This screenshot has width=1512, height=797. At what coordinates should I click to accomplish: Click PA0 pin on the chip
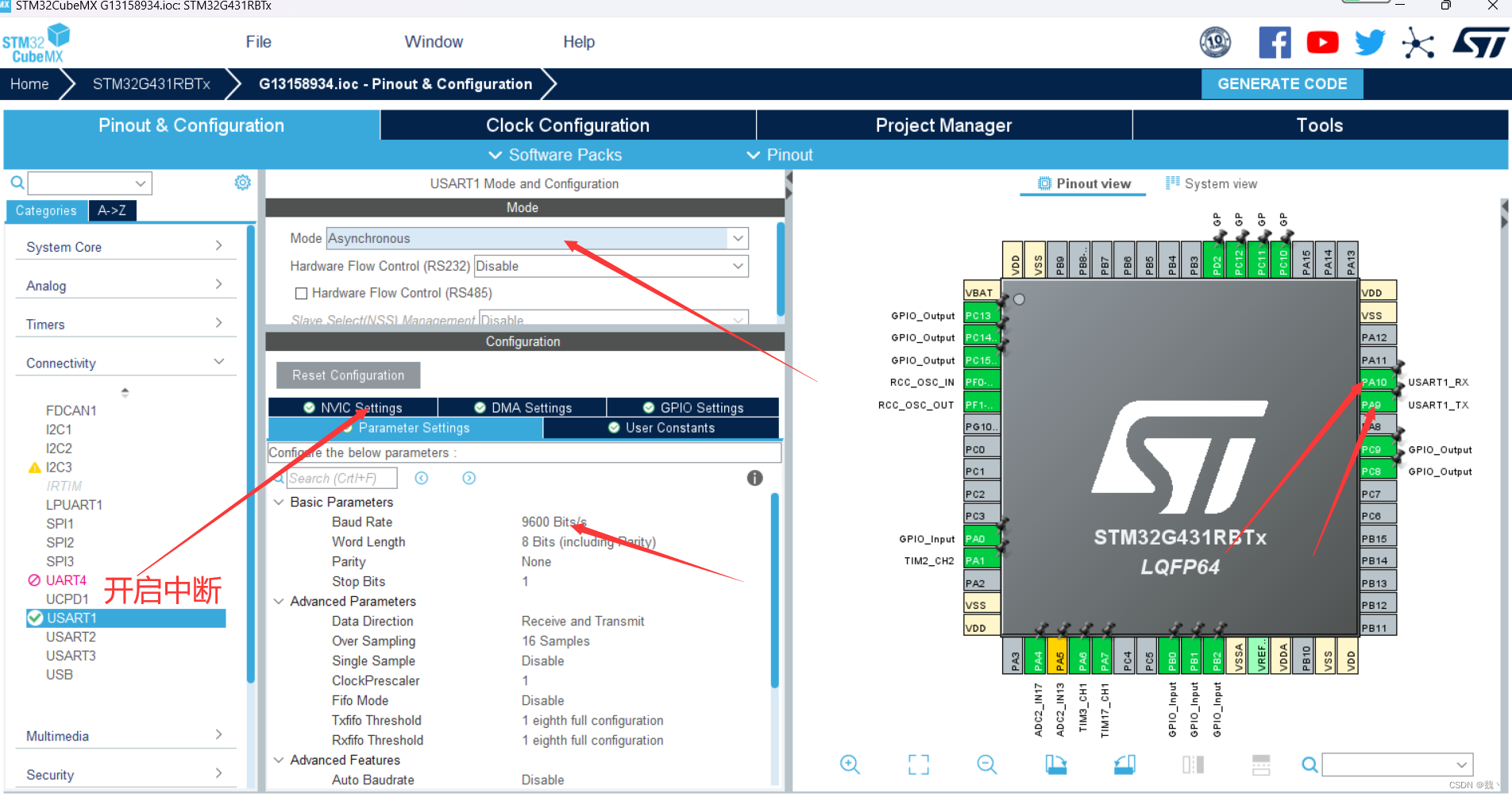982,538
